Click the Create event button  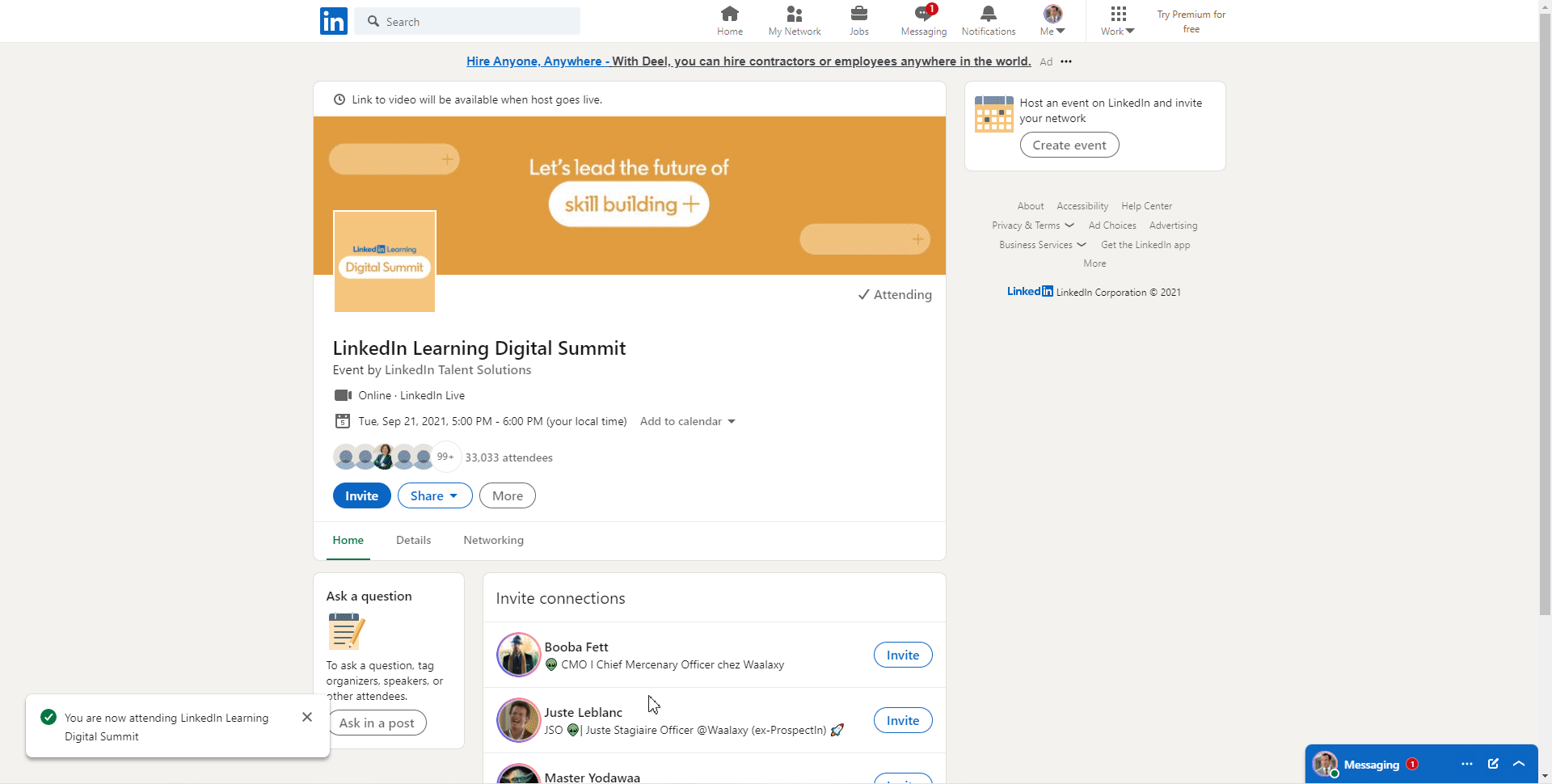click(1069, 145)
